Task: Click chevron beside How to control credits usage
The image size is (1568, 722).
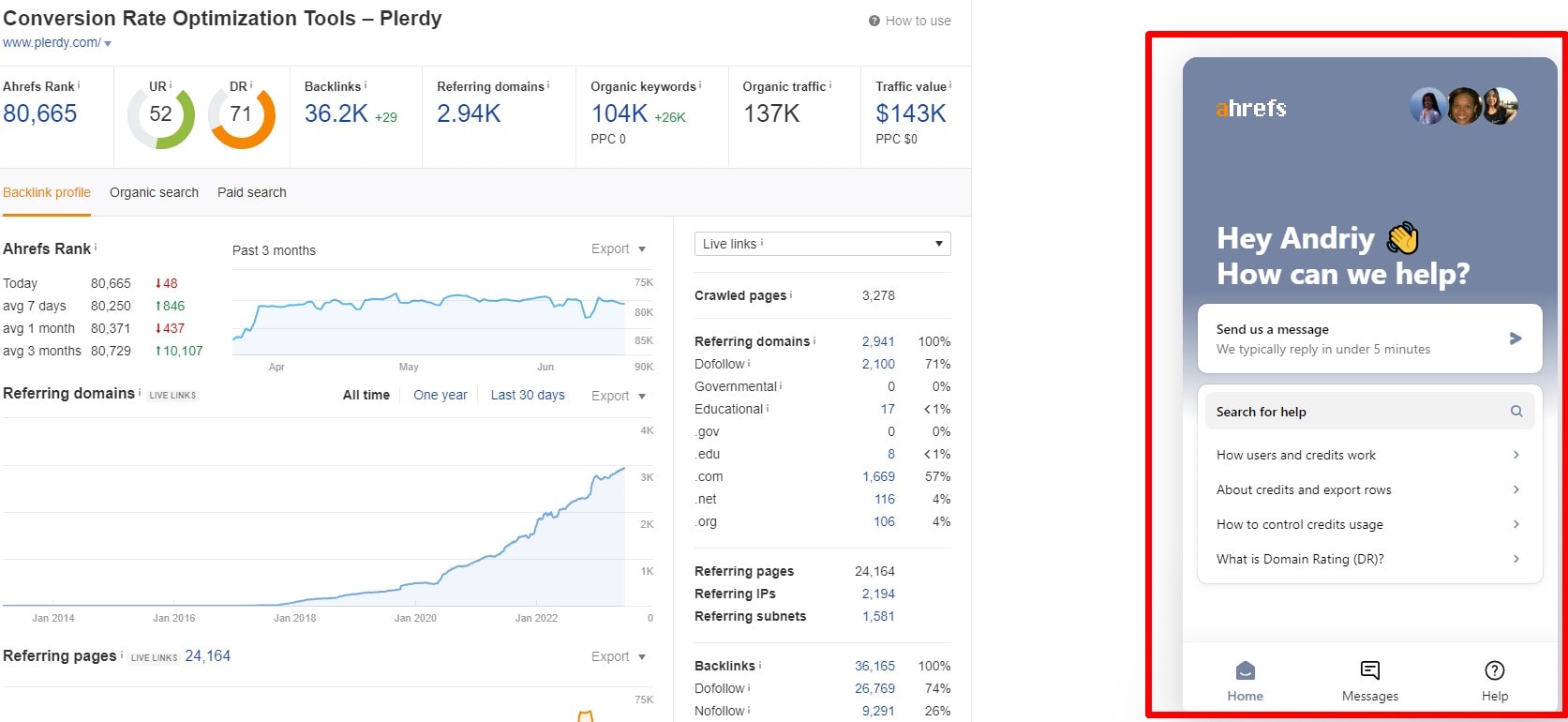Action: pyautogui.click(x=1516, y=524)
